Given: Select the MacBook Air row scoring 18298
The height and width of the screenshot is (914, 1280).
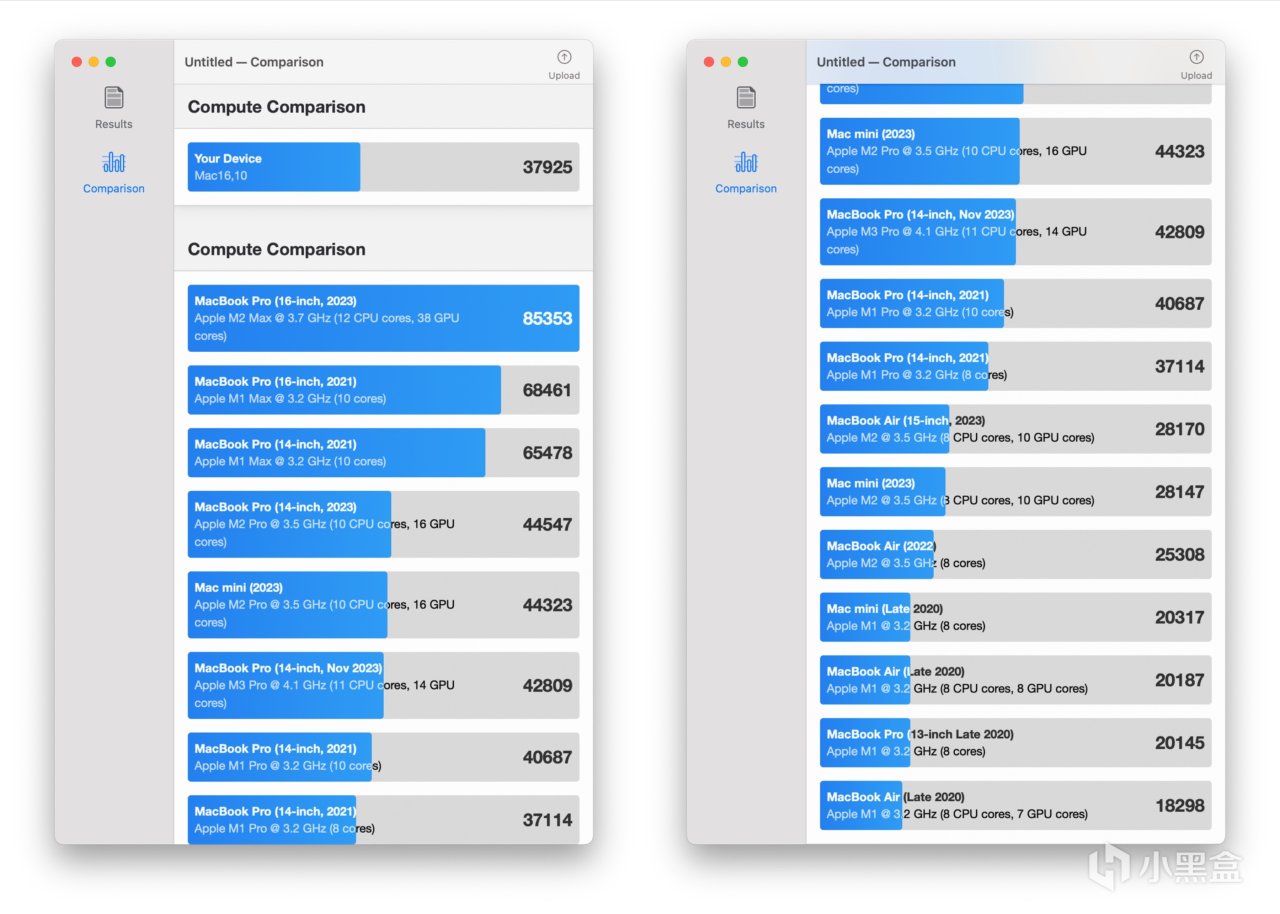Looking at the screenshot, I should point(1015,806).
